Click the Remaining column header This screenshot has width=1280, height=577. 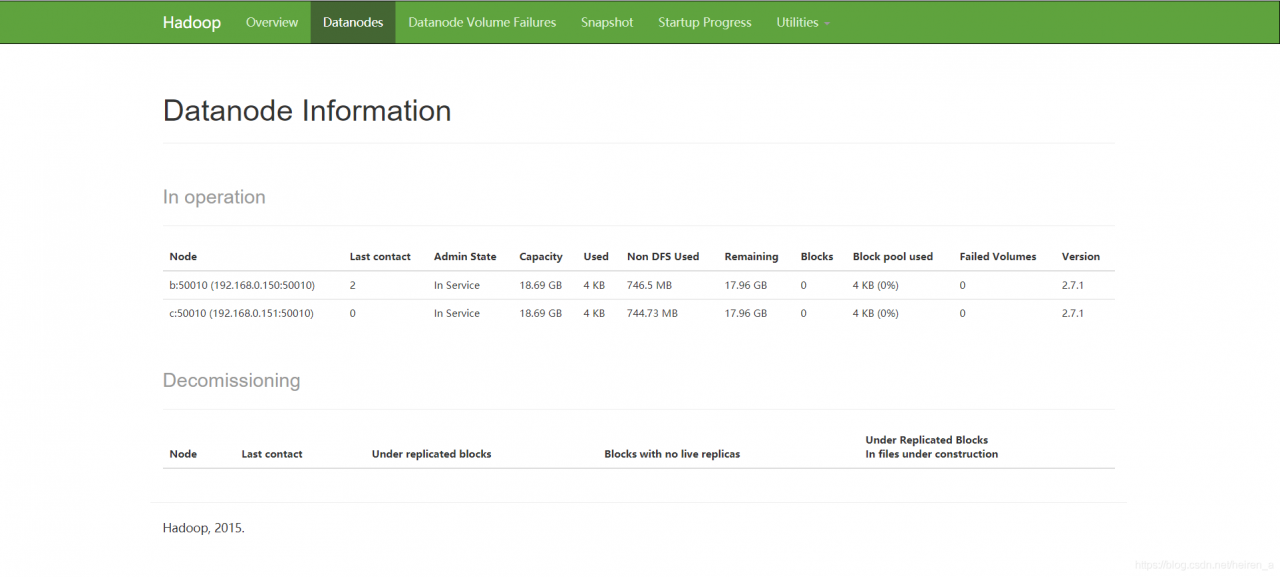tap(751, 257)
